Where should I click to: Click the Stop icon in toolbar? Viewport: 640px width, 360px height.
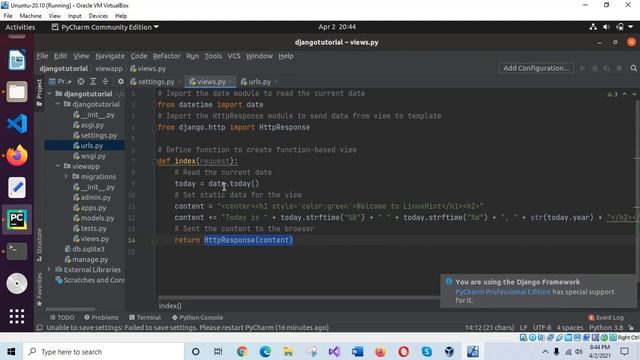click(x=619, y=68)
